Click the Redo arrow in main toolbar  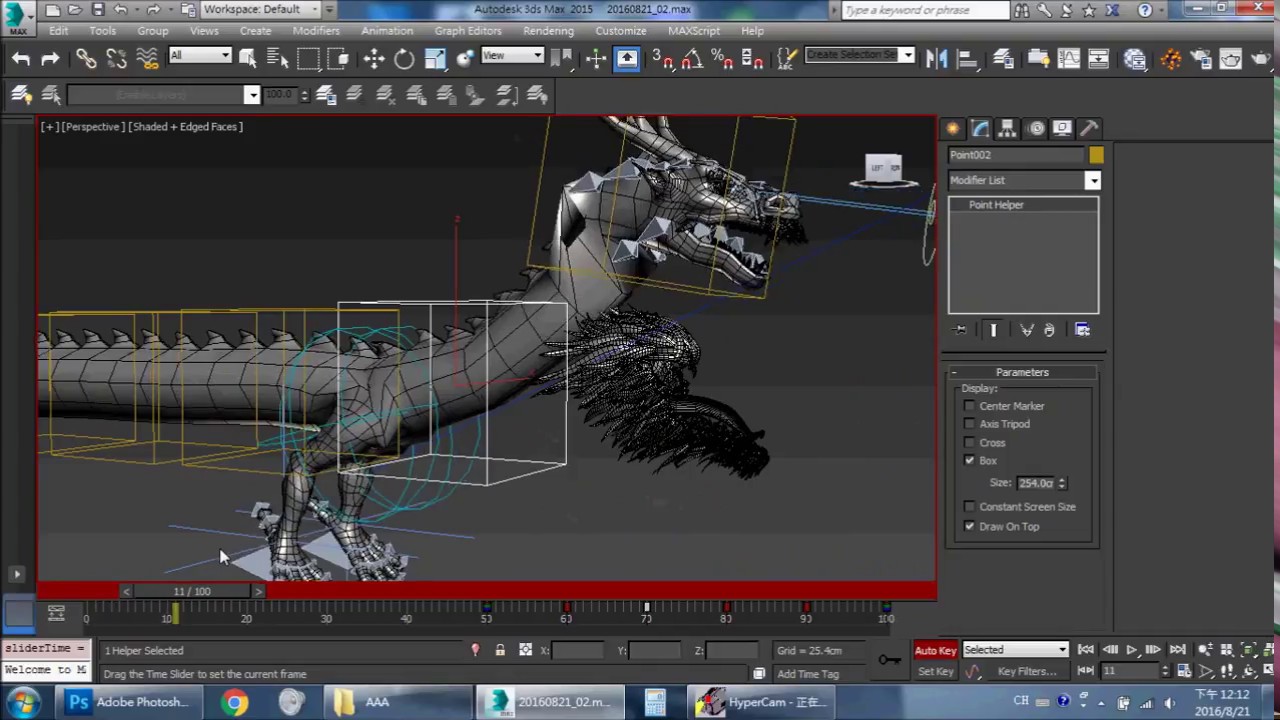tap(50, 59)
